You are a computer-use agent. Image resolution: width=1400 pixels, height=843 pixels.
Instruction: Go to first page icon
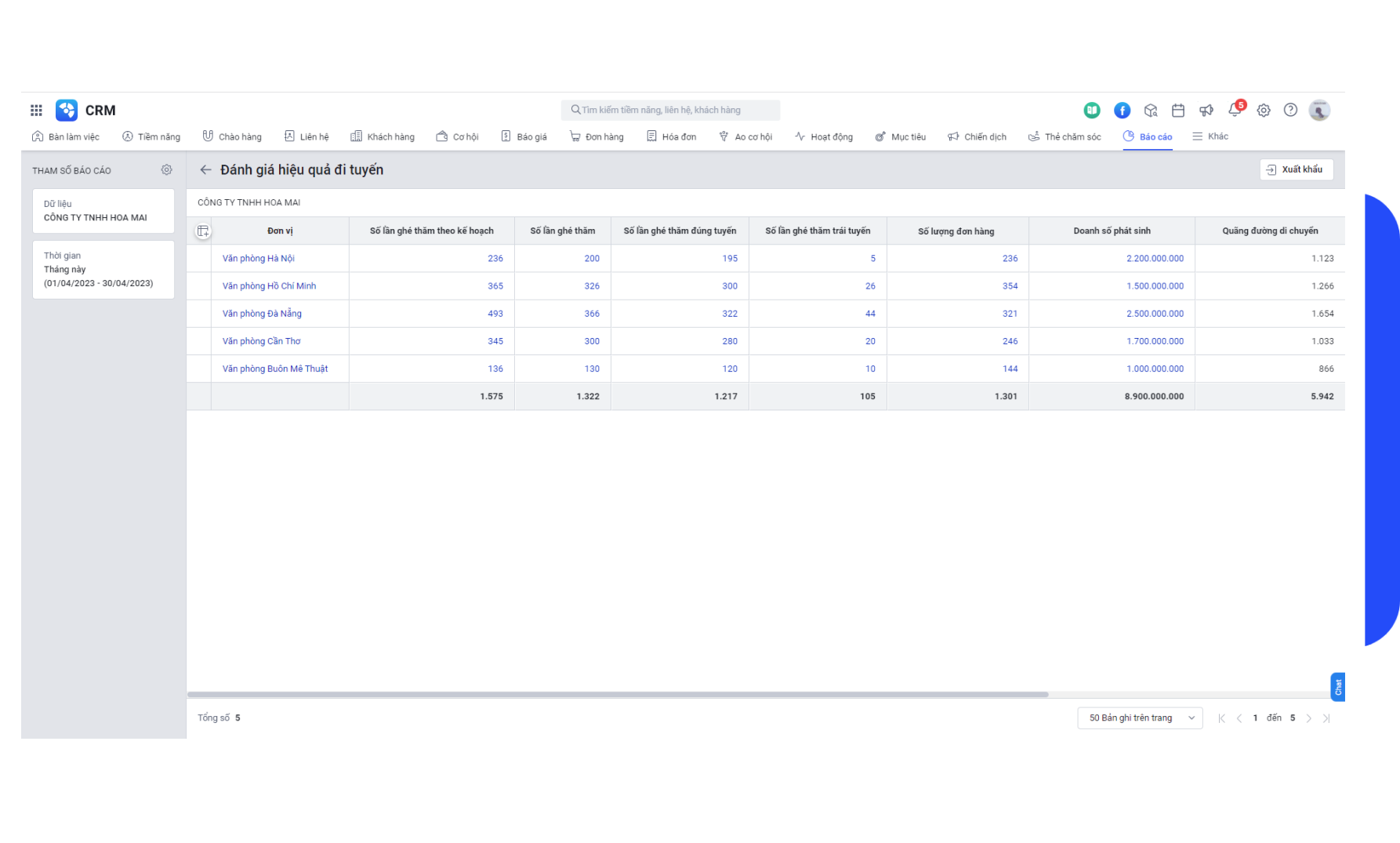tap(1221, 718)
